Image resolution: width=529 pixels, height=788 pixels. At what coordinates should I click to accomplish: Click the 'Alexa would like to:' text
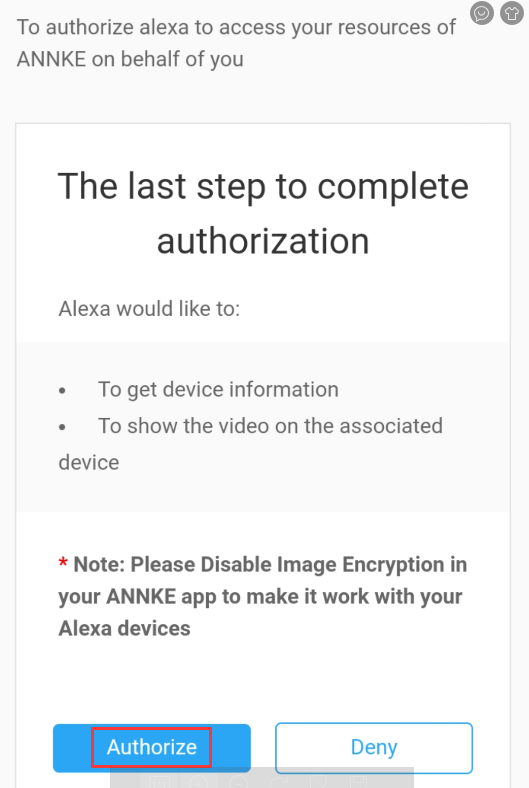tap(149, 309)
